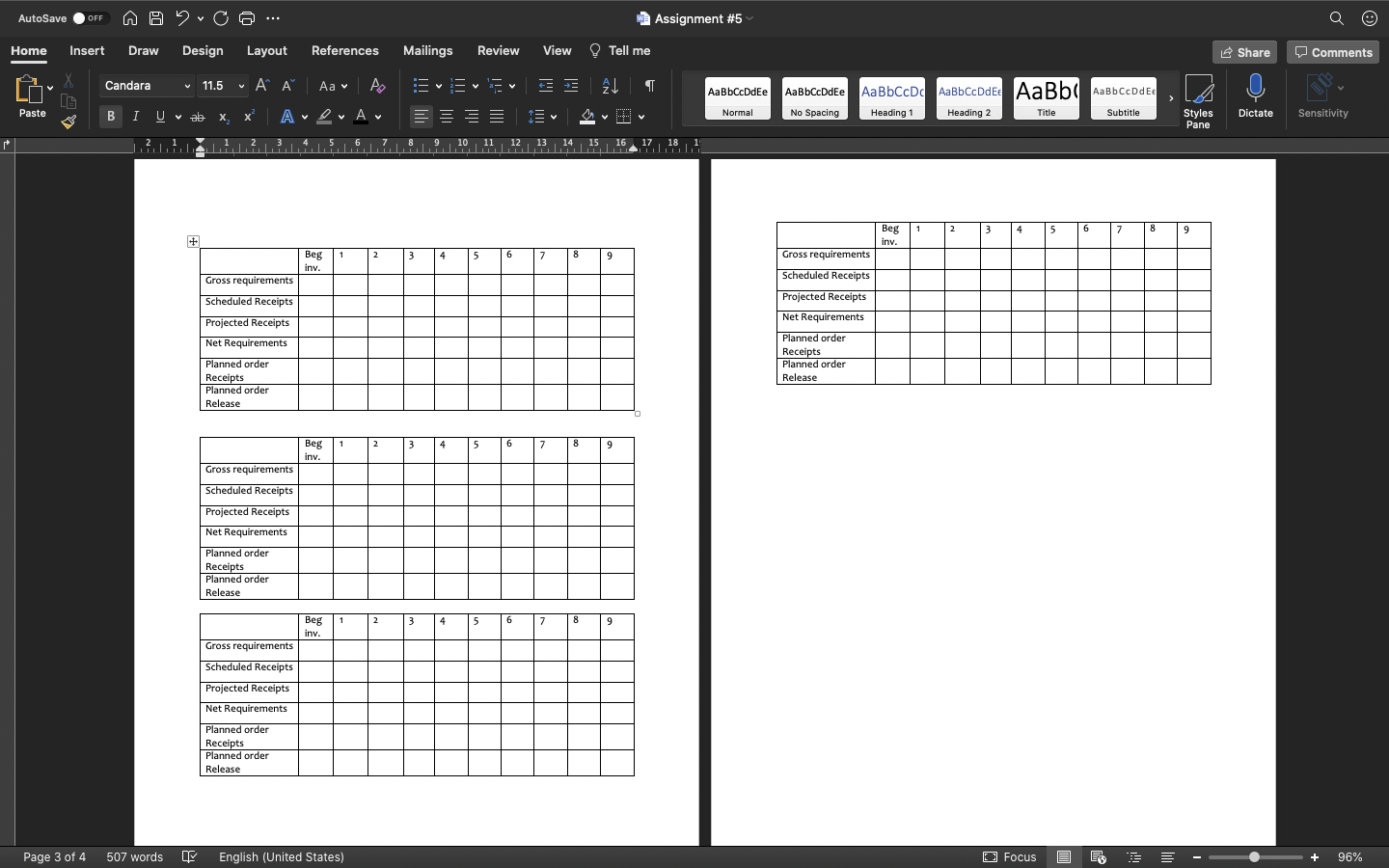
Task: Switch to Web Layout view
Action: coord(1098,856)
